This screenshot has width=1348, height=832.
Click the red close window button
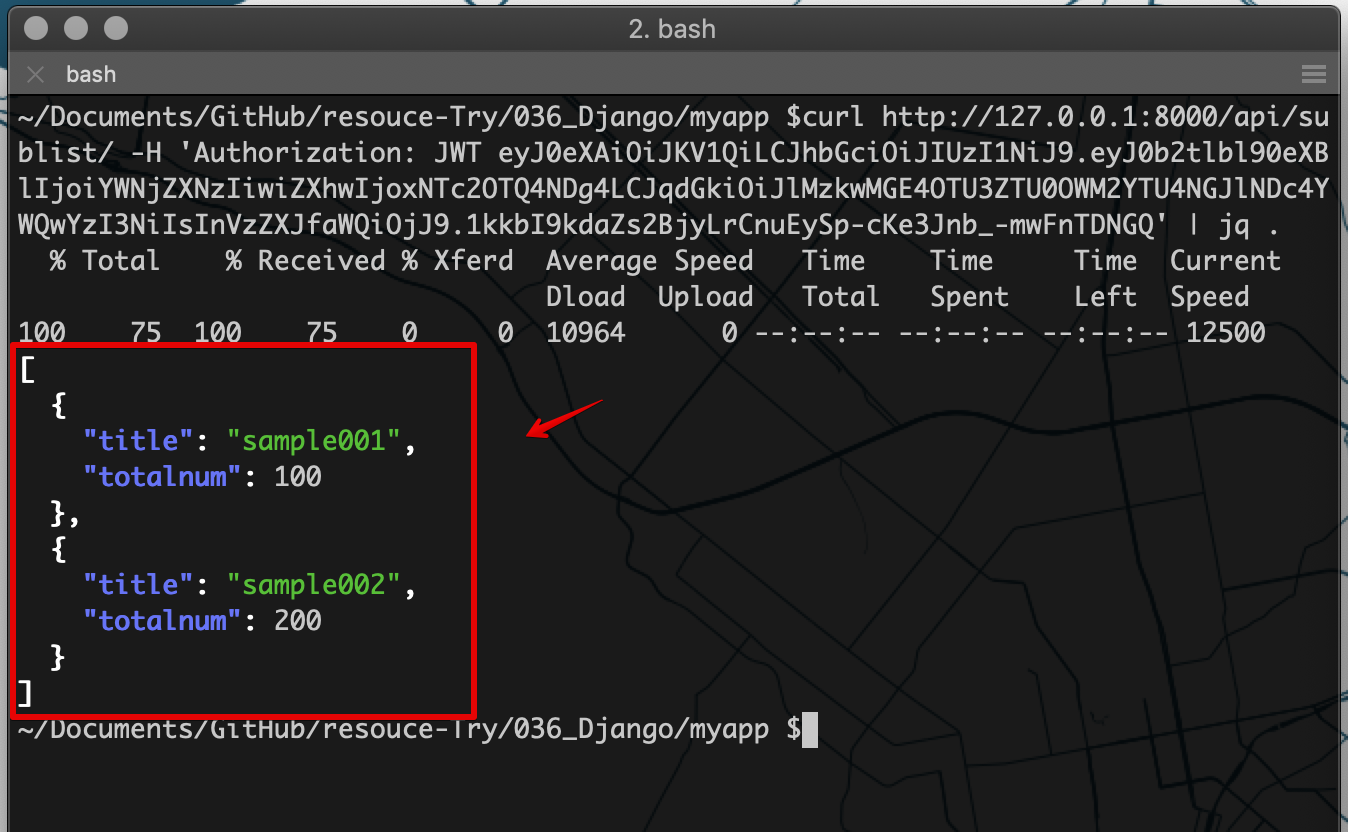[x=36, y=28]
